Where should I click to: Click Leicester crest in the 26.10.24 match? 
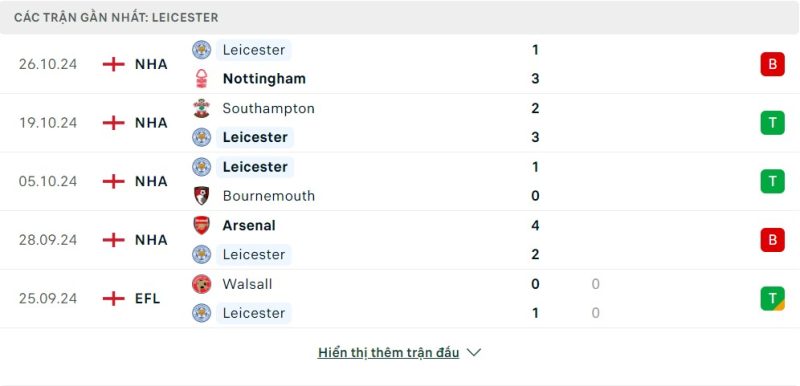tap(202, 50)
